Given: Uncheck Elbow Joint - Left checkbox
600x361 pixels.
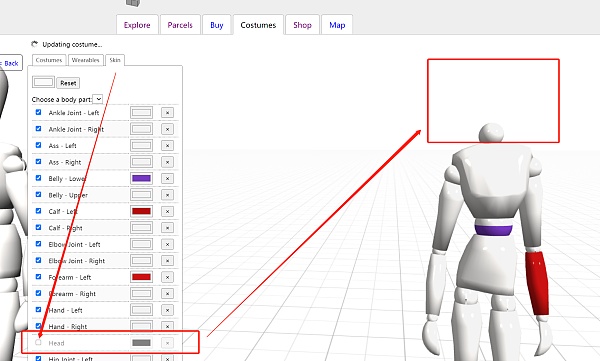Looking at the screenshot, I should tap(38, 244).
